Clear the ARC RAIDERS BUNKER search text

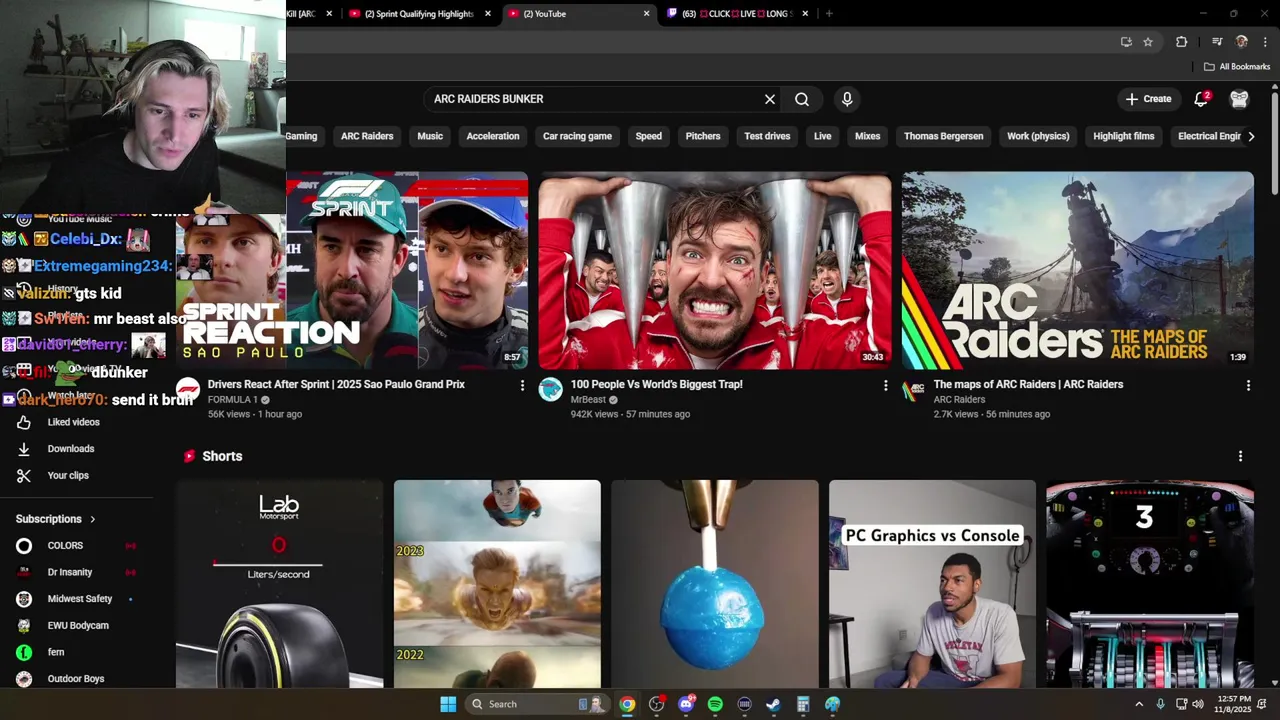coord(770,99)
